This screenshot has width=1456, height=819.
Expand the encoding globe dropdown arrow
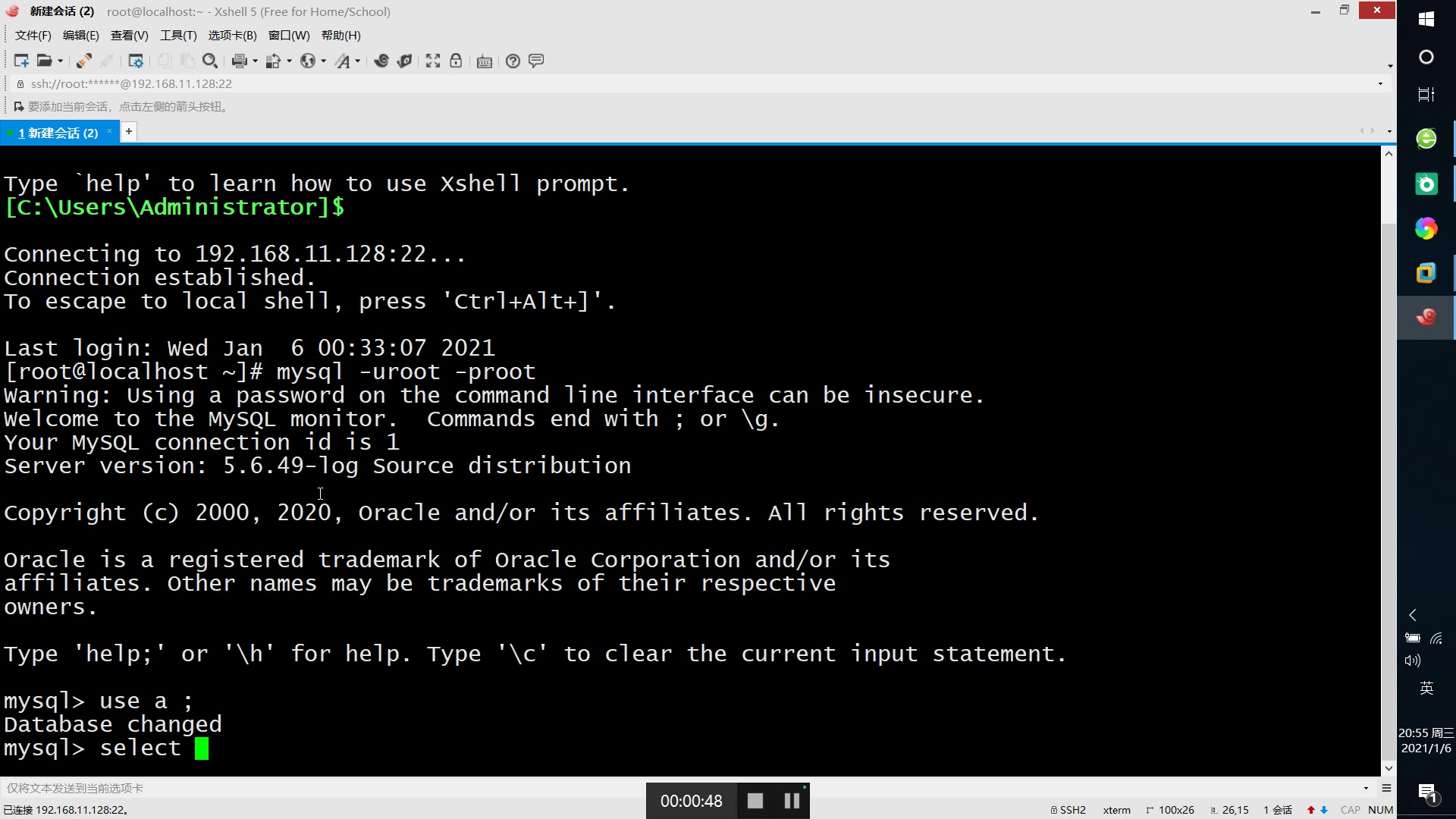(x=323, y=61)
